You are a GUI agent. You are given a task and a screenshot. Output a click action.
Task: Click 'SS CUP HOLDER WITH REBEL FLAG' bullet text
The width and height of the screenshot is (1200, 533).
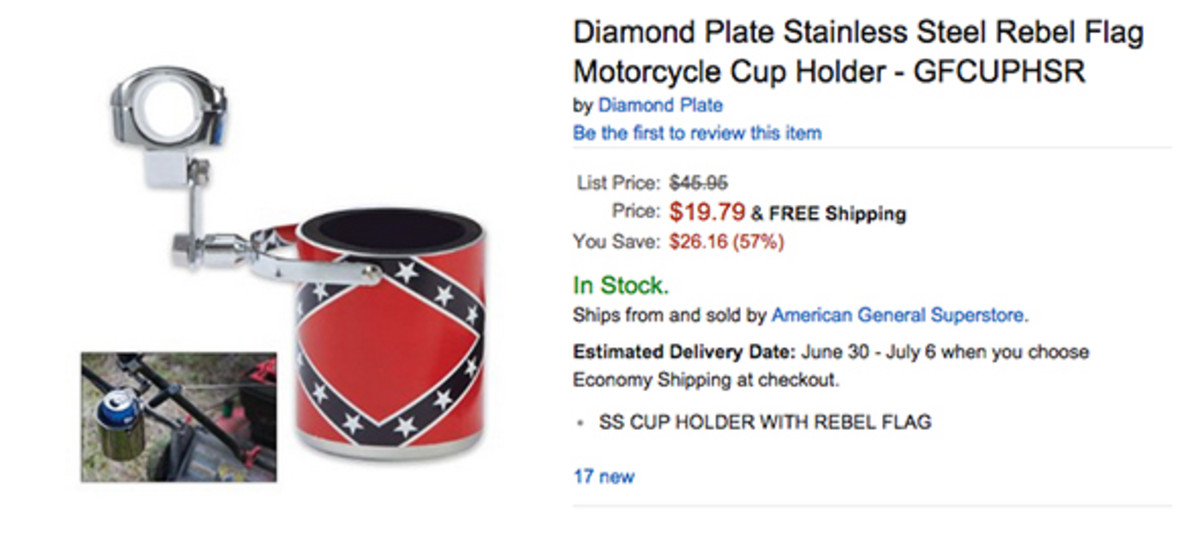pos(764,422)
